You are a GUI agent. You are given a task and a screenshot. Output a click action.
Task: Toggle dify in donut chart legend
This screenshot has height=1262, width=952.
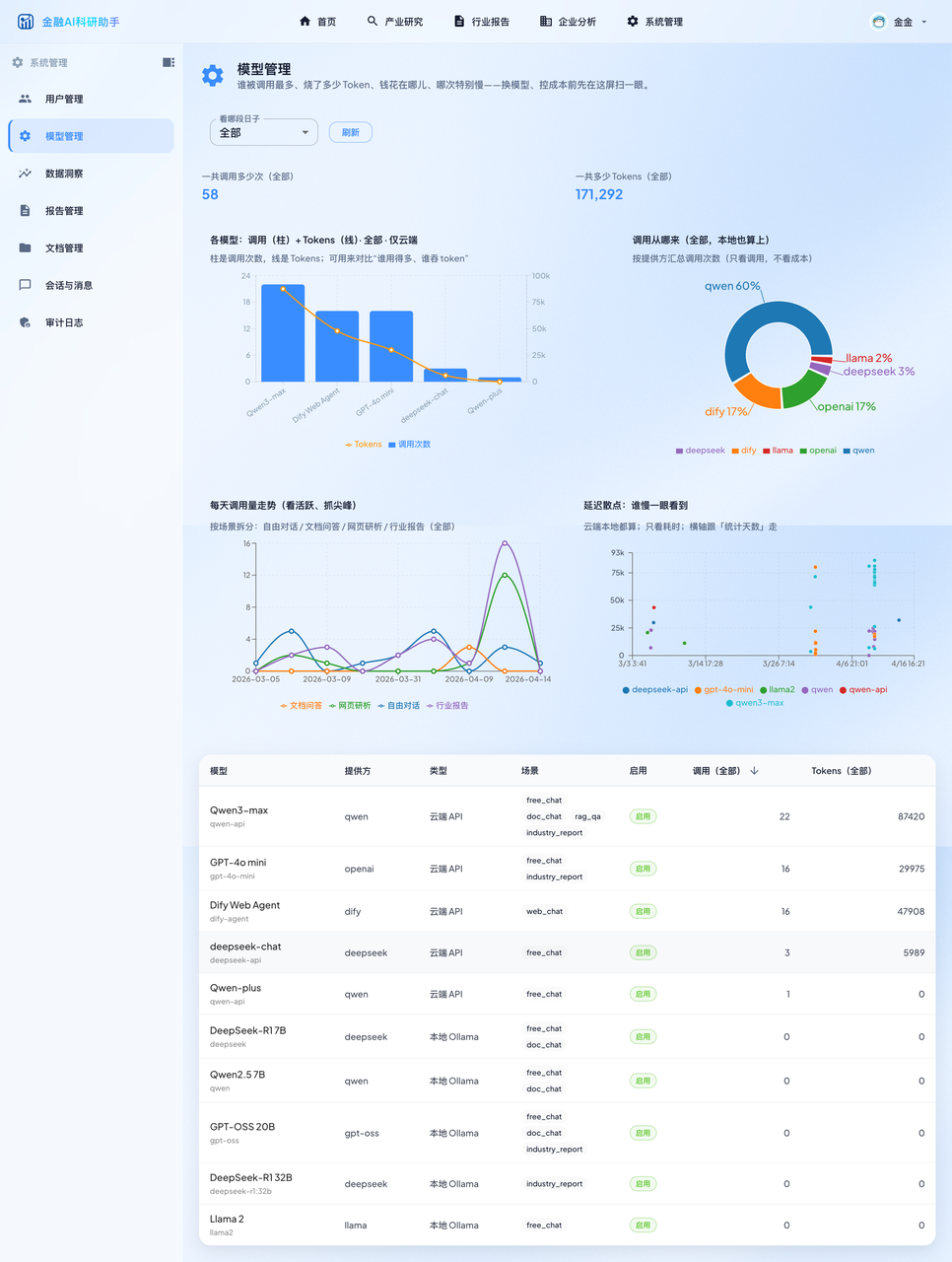tap(744, 451)
